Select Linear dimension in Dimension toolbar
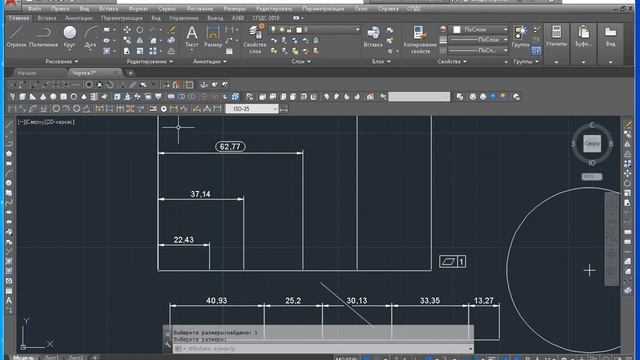Screen dimensions: 640x360 [12, 109]
